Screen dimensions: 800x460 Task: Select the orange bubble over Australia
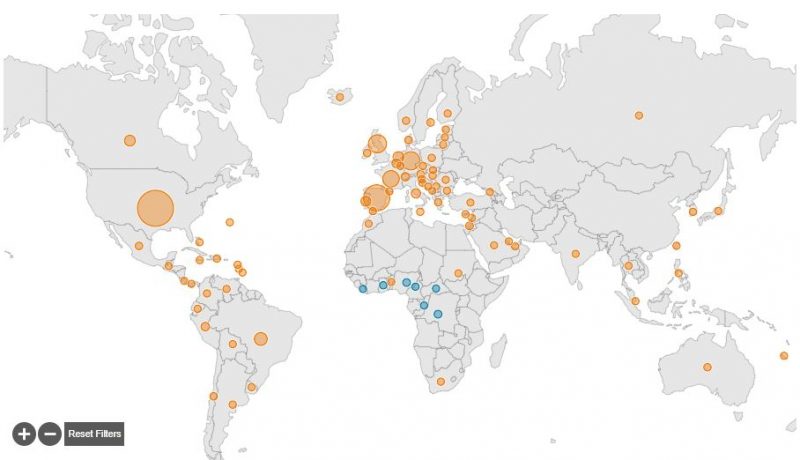707,367
